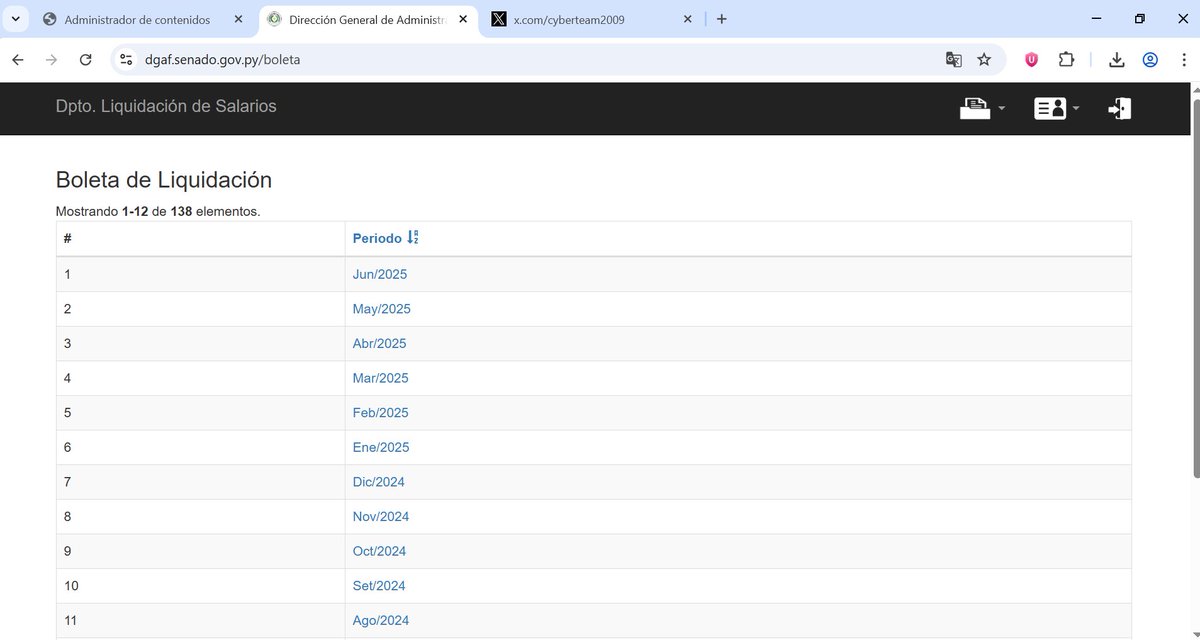Bookmark this page with the star icon

point(984,60)
